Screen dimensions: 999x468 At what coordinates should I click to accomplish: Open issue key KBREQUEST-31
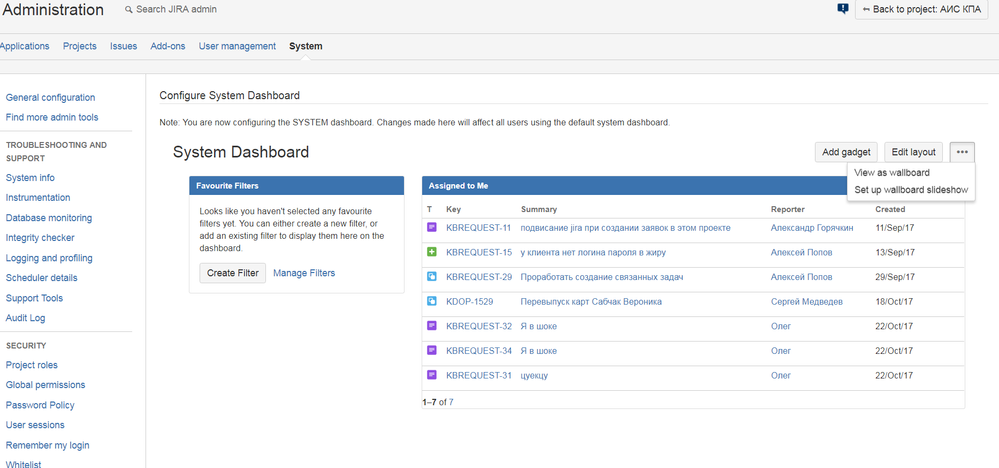click(479, 375)
